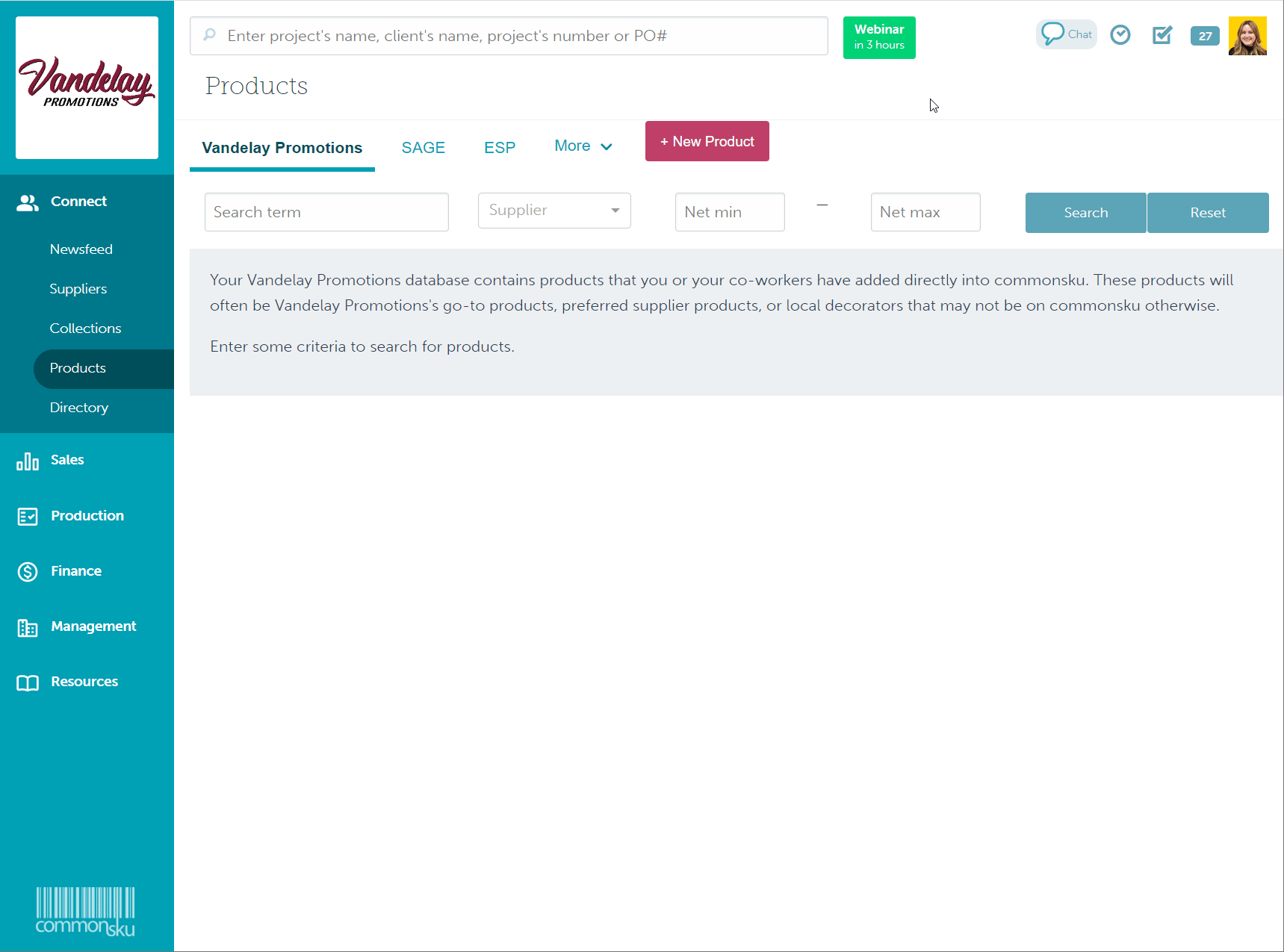Collapse the Connect sidebar section
This screenshot has width=1284, height=952.
[x=78, y=202]
